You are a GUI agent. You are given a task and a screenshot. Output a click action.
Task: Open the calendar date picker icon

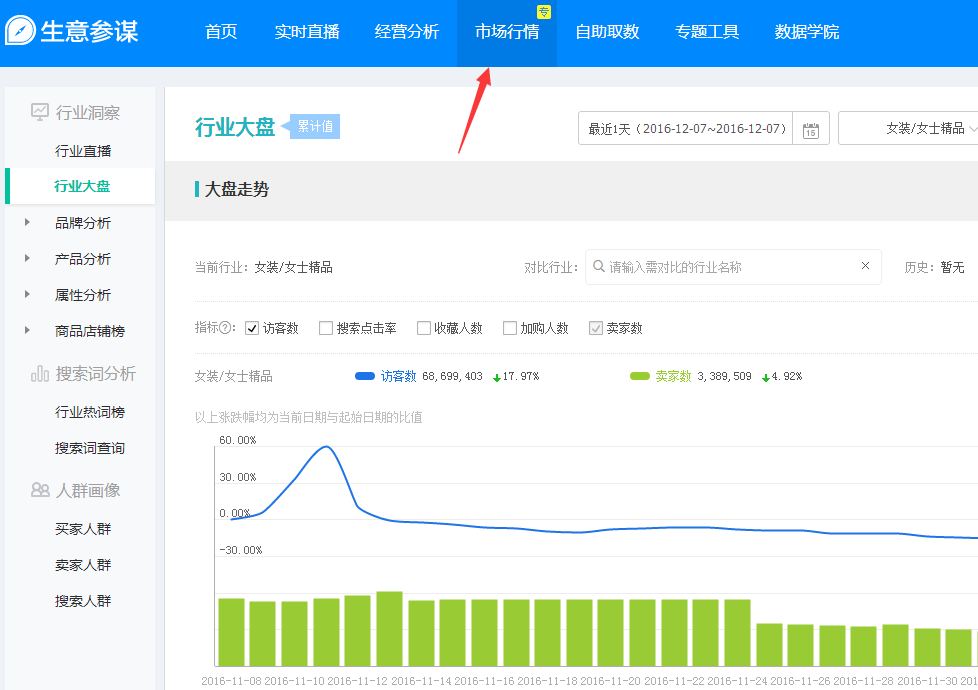[810, 129]
